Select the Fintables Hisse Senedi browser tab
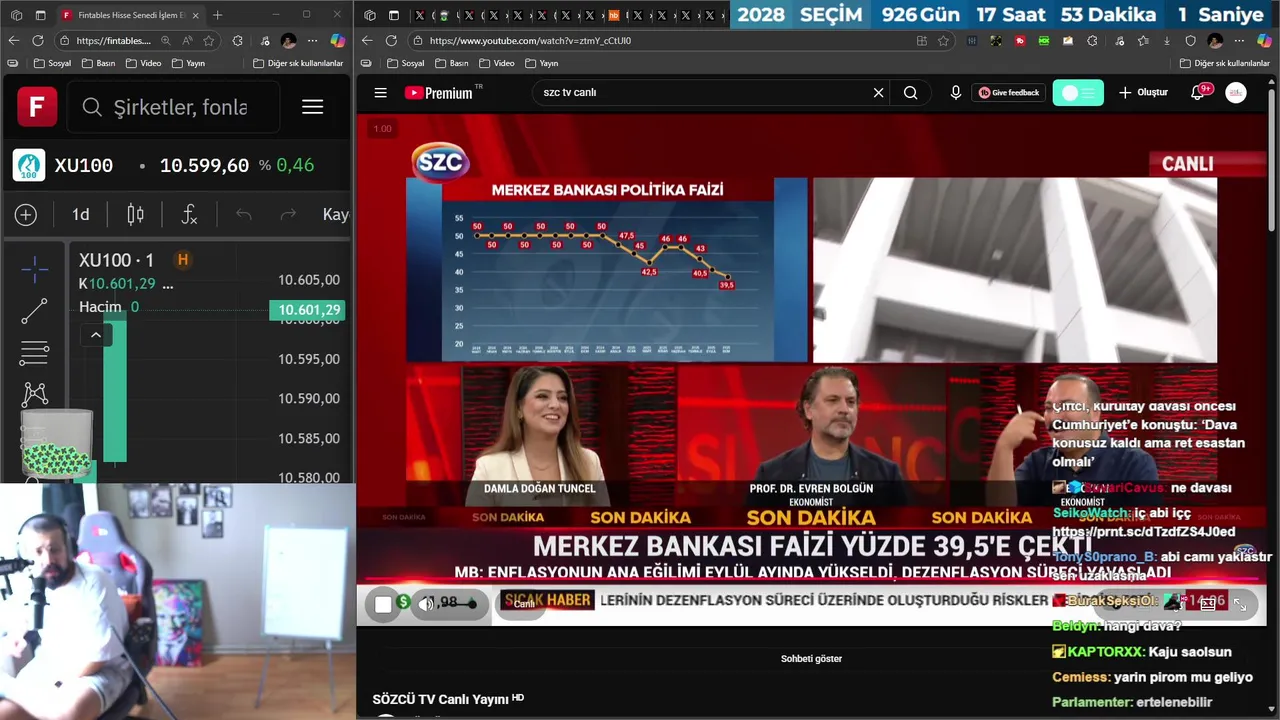1280x720 pixels. 130,15
